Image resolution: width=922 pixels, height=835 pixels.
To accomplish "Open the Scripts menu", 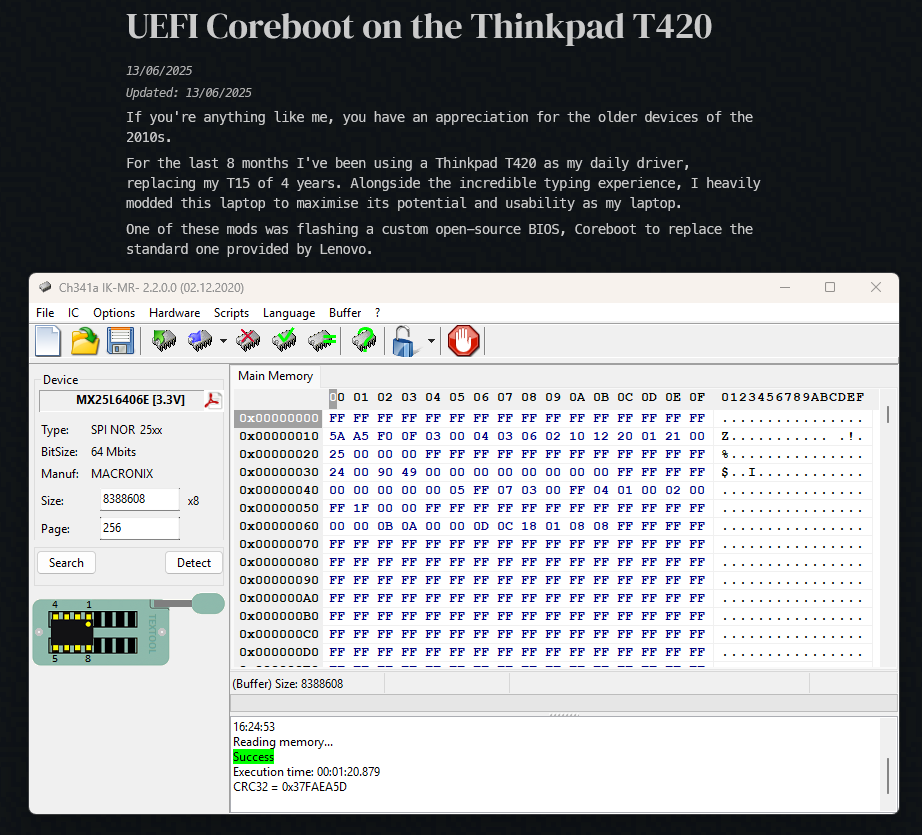I will coord(231,313).
